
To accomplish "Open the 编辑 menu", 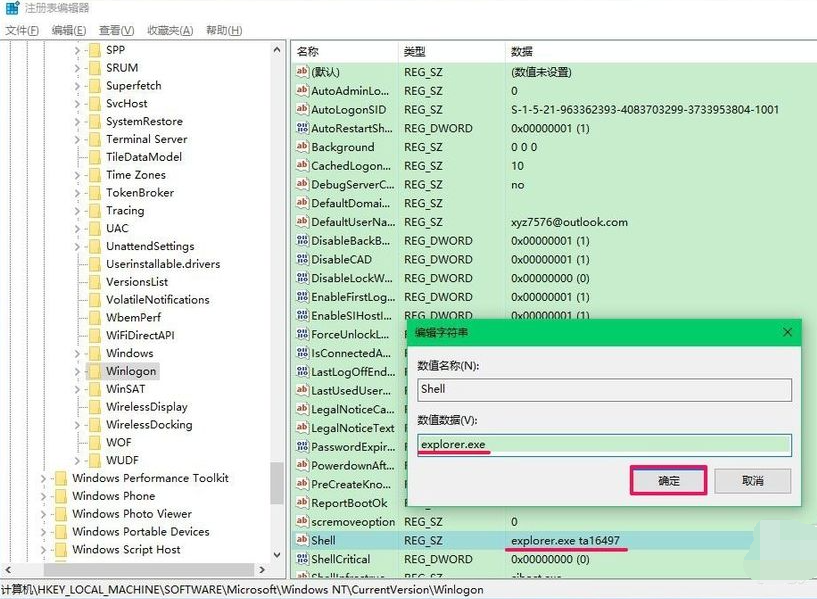I will point(66,29).
